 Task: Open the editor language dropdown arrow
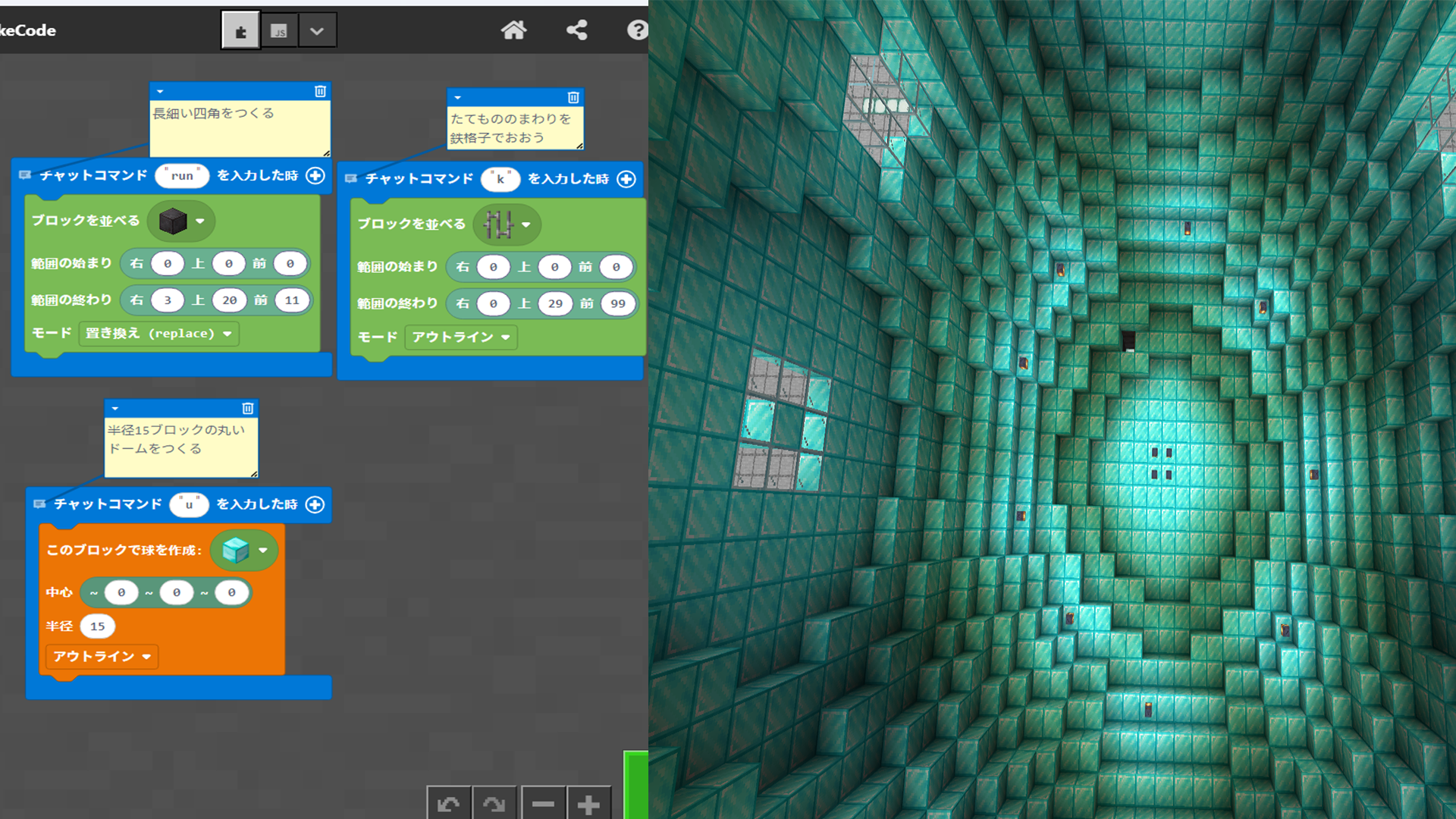tap(317, 30)
